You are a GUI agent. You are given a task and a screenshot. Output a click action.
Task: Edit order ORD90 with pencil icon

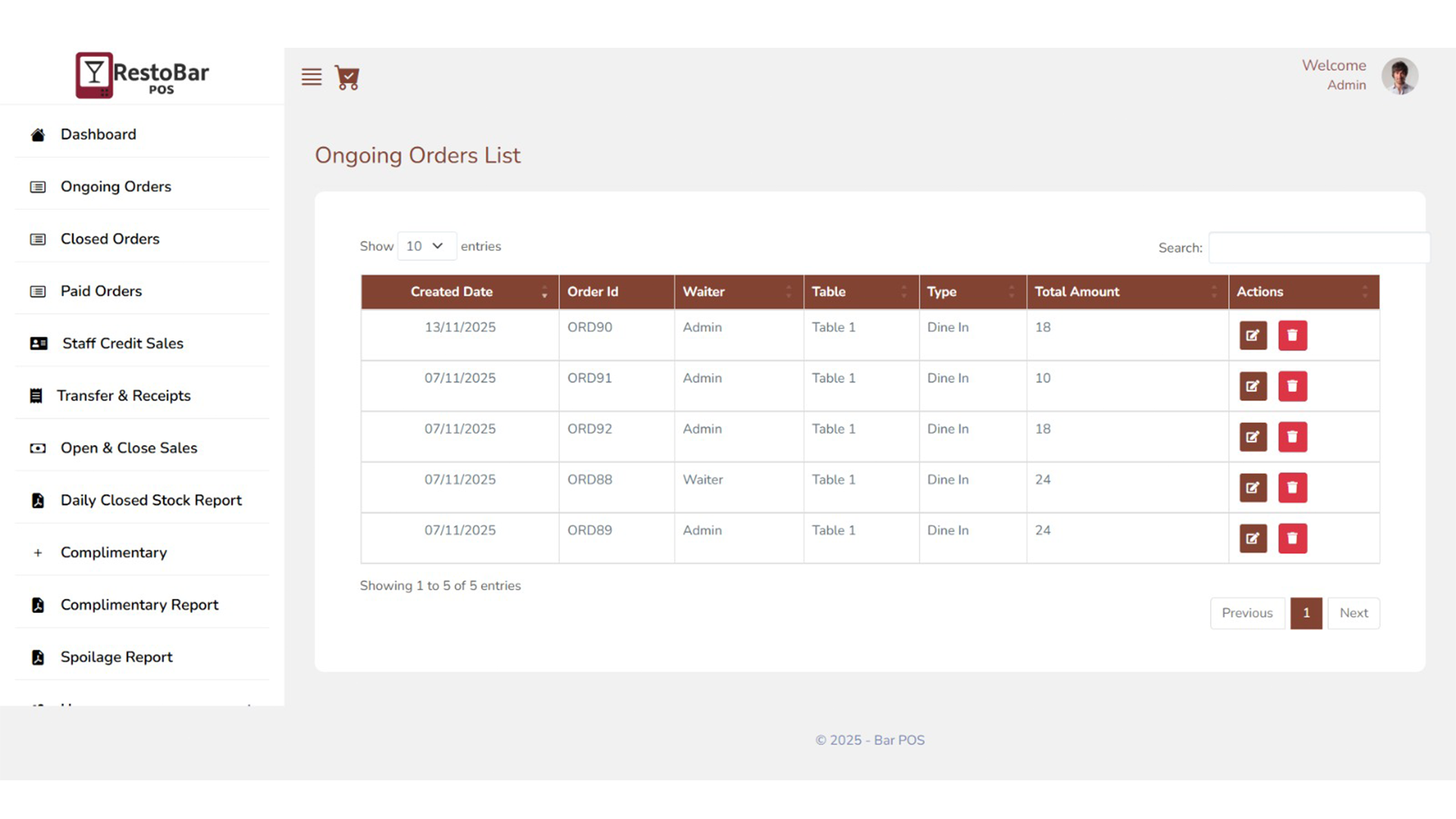(1253, 335)
